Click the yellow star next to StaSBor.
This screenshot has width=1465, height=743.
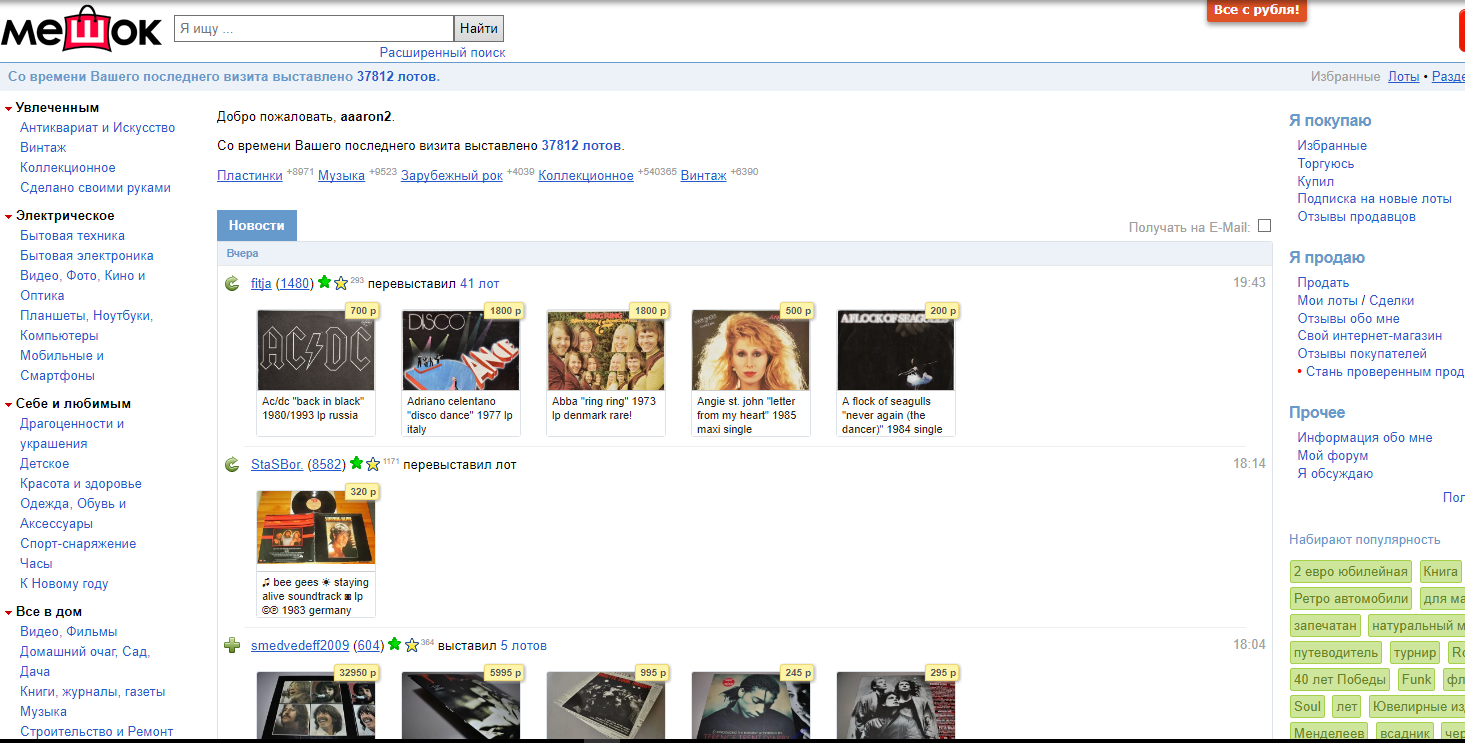(373, 464)
